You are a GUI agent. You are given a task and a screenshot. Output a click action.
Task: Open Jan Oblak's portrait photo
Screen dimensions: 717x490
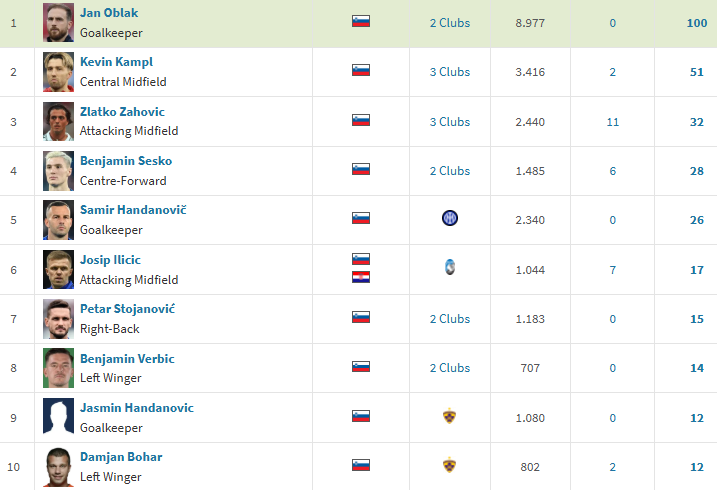click(x=58, y=23)
